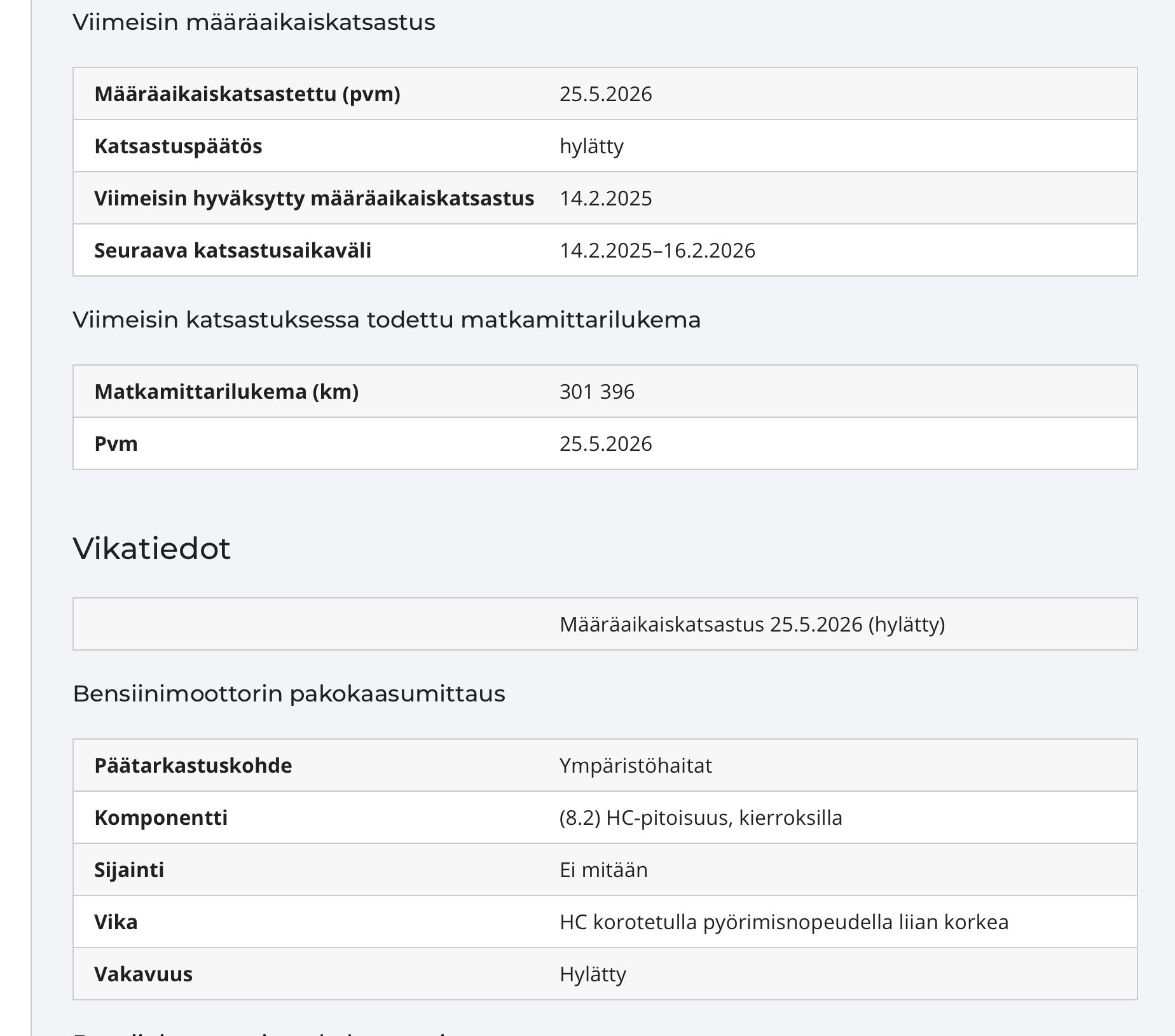The height and width of the screenshot is (1036, 1175).
Task: Click the last approved inspection date 14.2.2025
Action: coord(605,198)
